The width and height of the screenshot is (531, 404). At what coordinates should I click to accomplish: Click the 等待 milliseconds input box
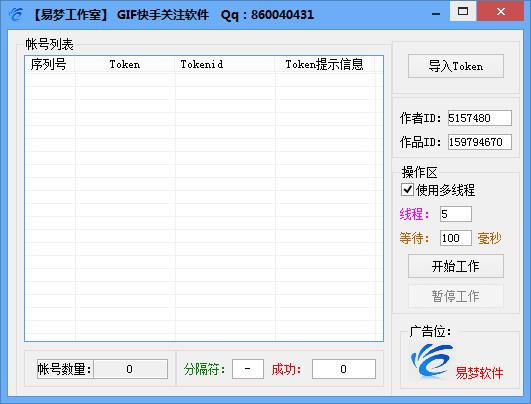456,238
